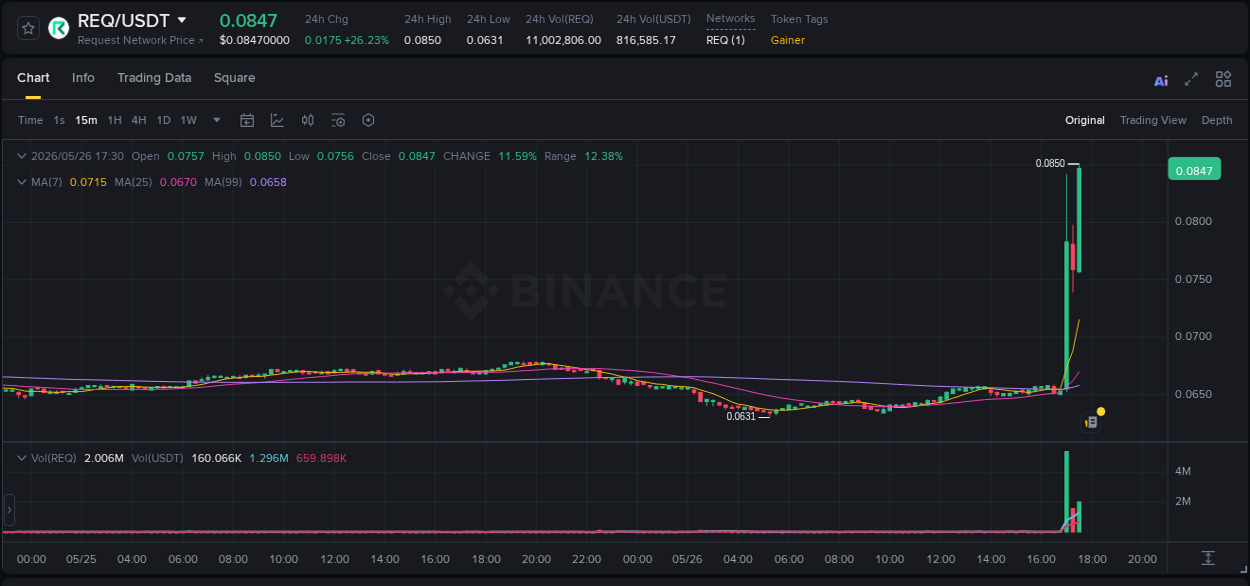Click the news note marker icon on chart

[1091, 423]
